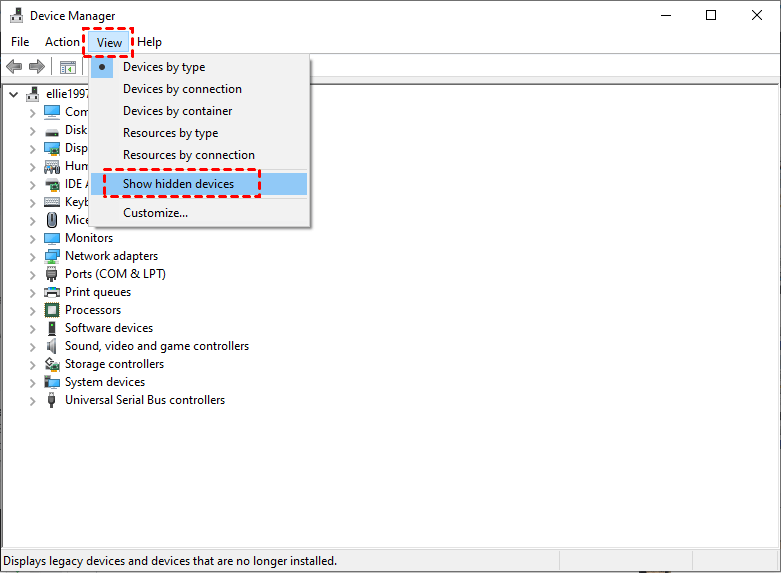Expand the System devices category
The image size is (781, 573).
33,383
